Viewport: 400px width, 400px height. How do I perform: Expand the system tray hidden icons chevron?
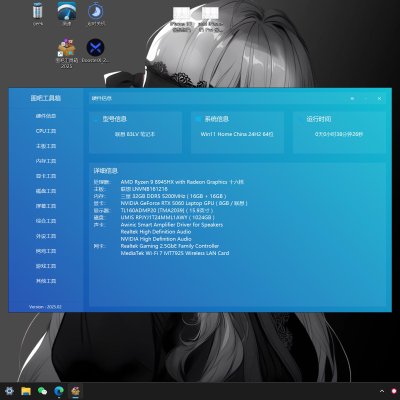click(382, 391)
